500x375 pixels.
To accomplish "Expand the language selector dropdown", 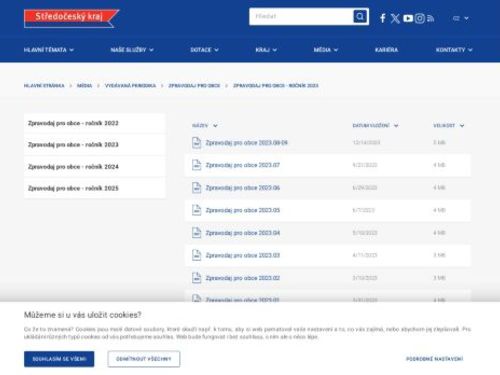I will tap(461, 18).
